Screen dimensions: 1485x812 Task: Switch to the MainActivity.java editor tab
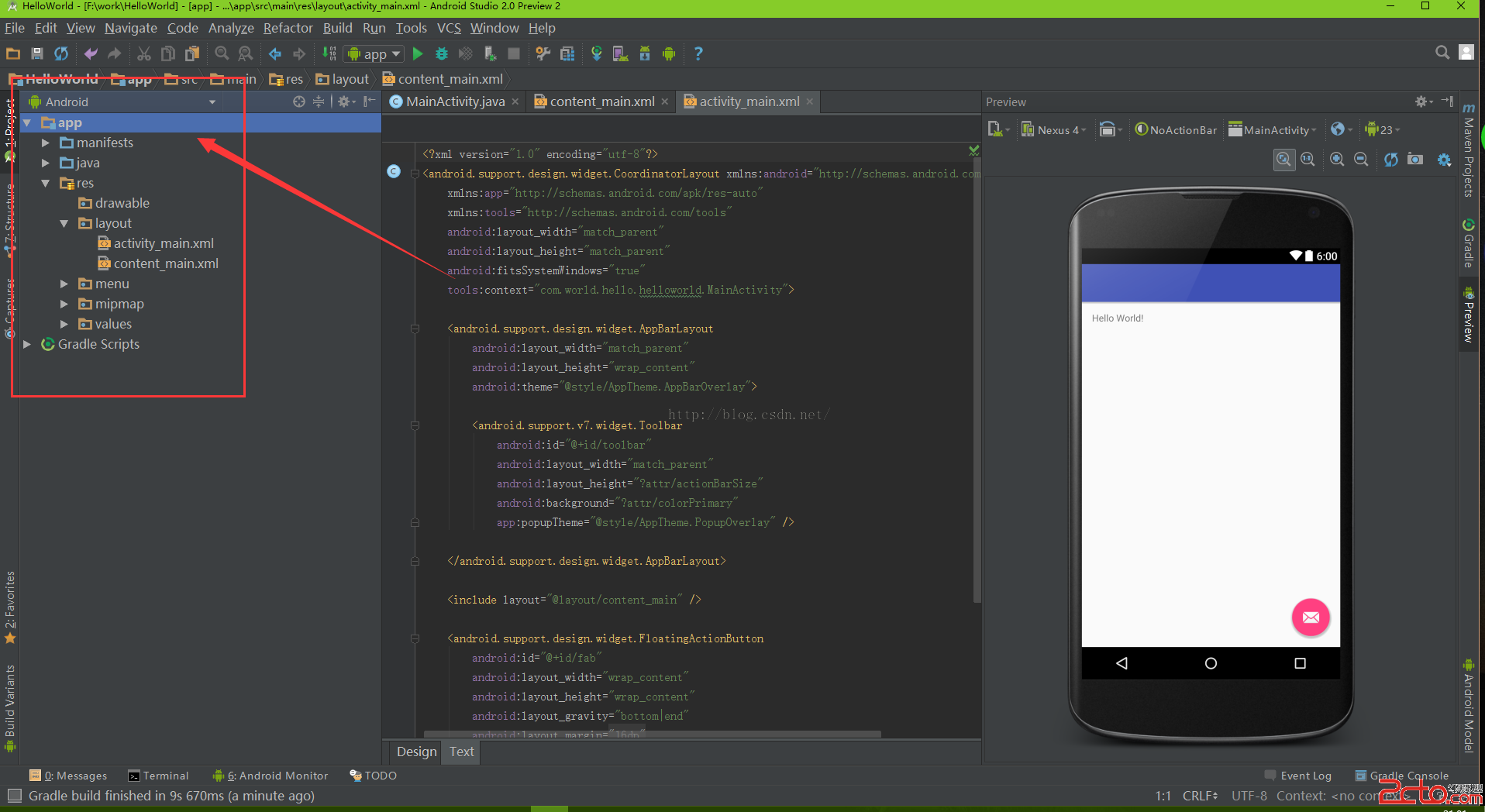tap(454, 101)
